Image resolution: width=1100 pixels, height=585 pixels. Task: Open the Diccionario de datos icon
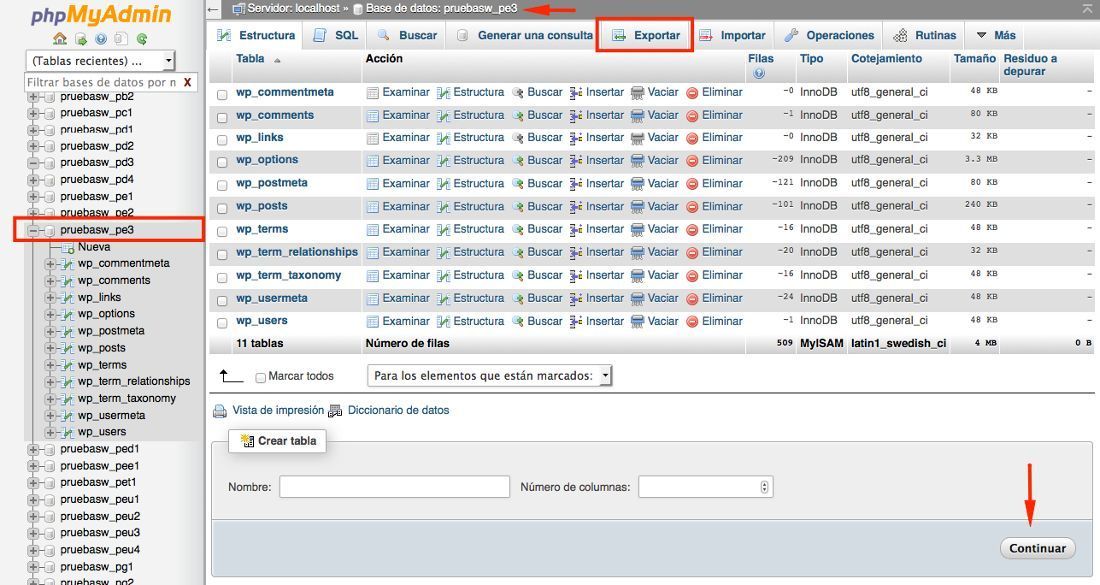[x=334, y=410]
